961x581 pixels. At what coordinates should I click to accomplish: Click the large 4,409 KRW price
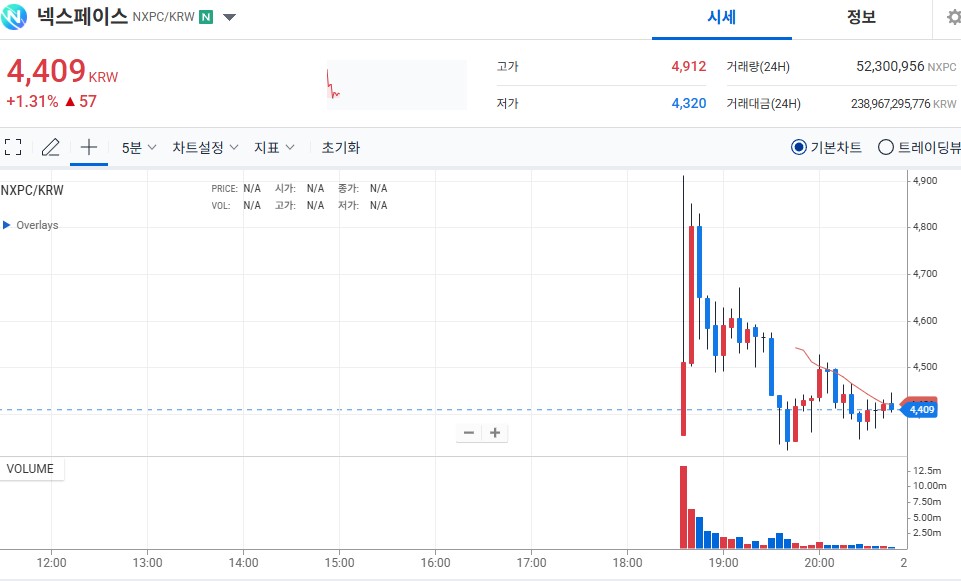tap(62, 71)
